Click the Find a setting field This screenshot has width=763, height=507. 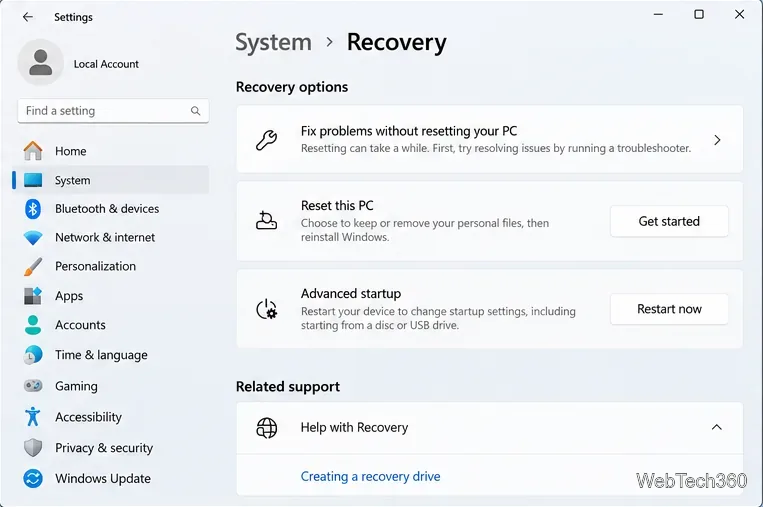(x=113, y=111)
